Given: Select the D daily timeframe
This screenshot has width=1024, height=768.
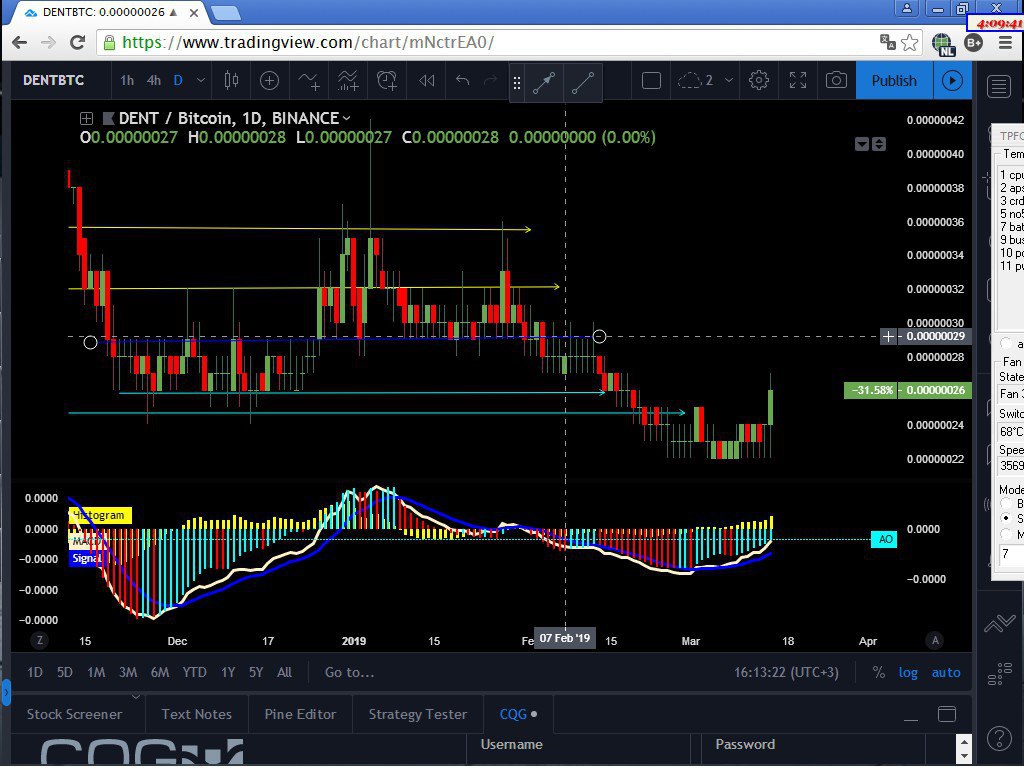Looking at the screenshot, I should (178, 80).
